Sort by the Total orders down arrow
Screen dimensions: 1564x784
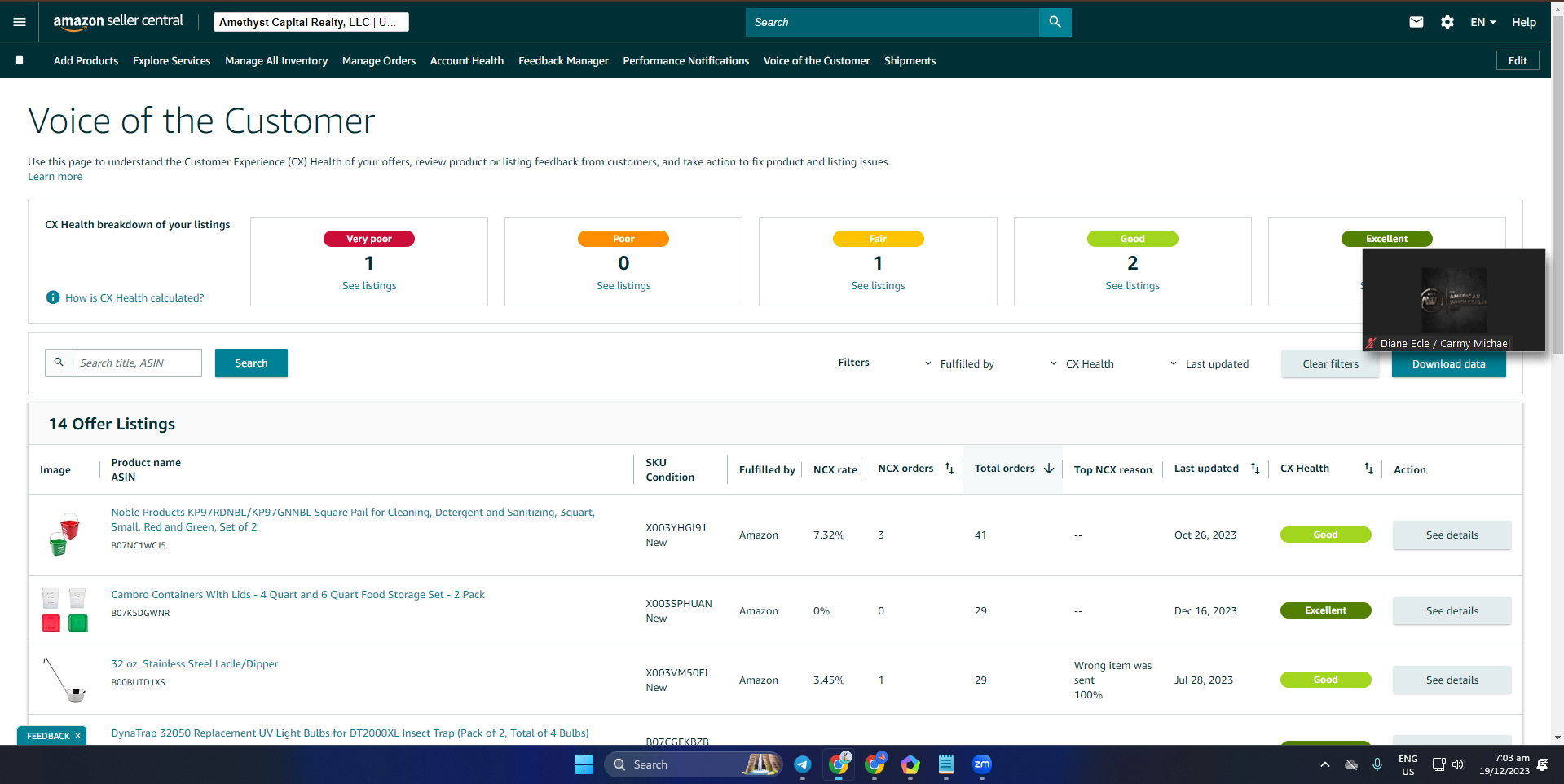[x=1049, y=469]
